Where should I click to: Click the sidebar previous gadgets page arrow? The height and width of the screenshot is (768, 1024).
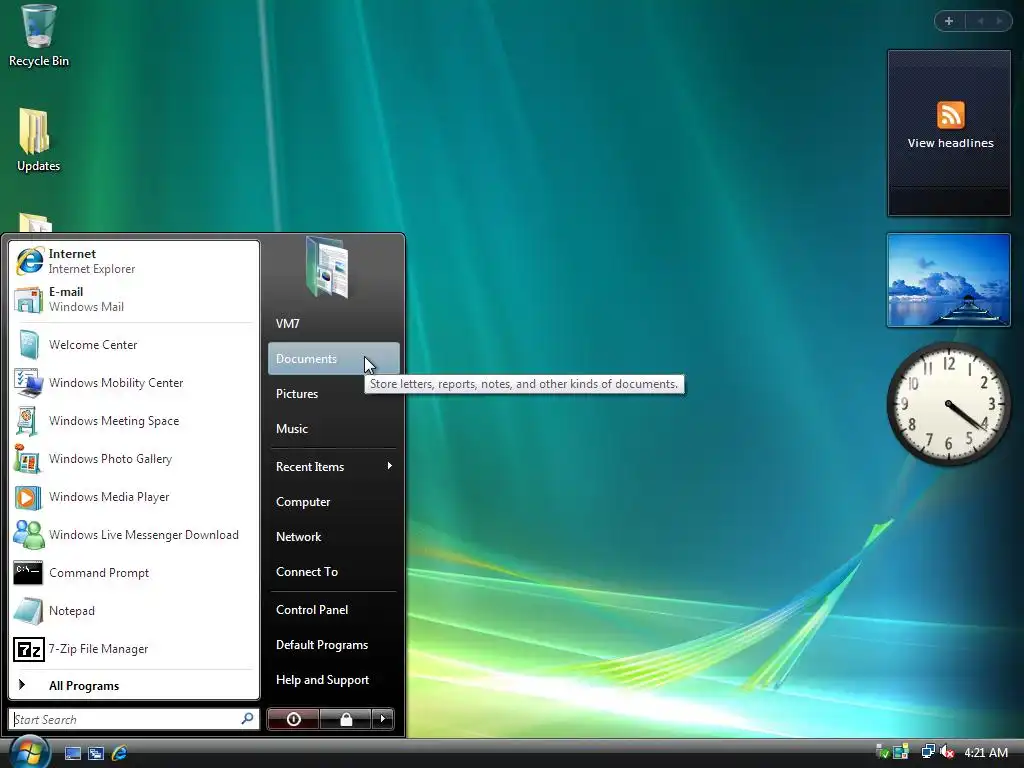pyautogui.click(x=980, y=21)
